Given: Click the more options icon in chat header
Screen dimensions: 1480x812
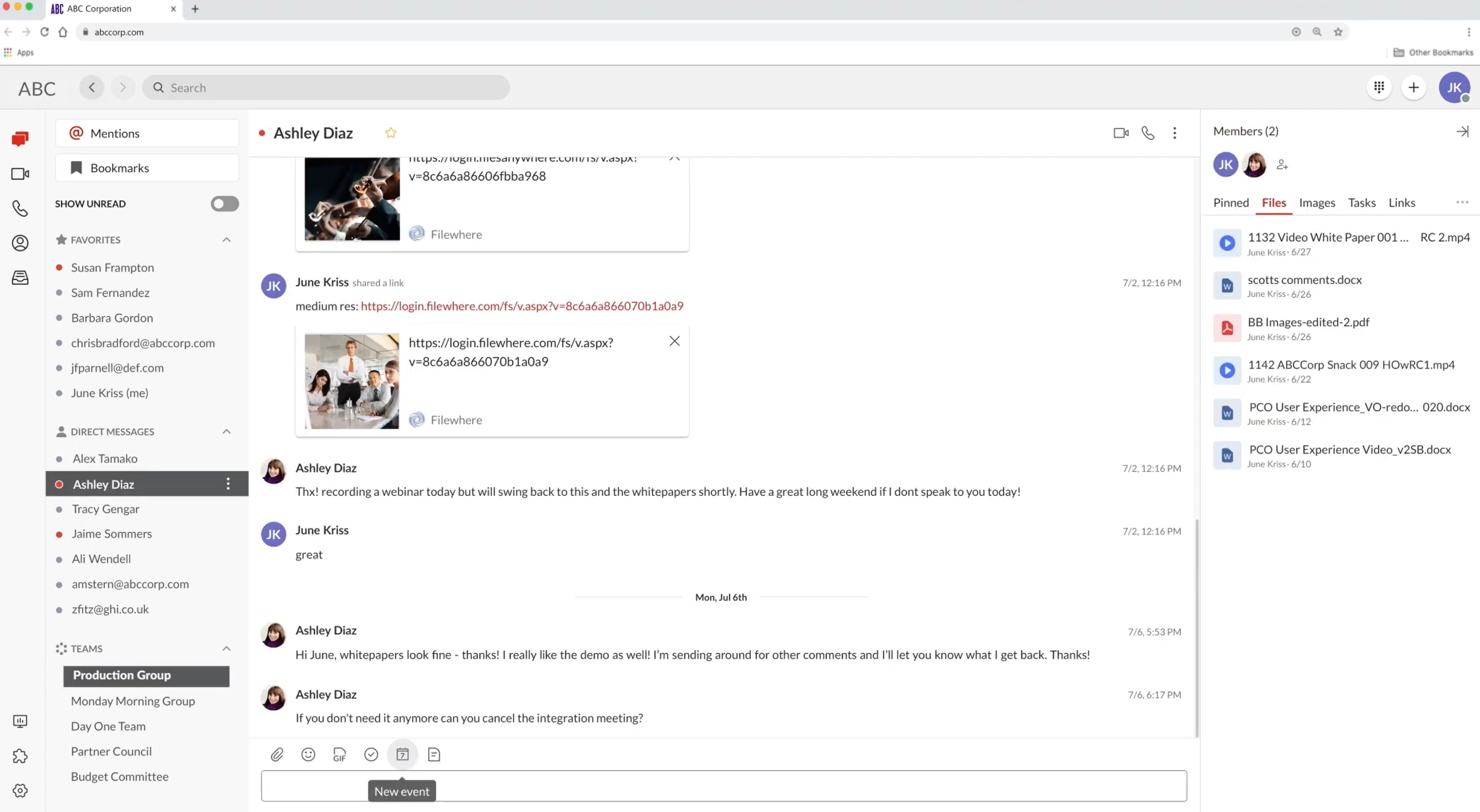Looking at the screenshot, I should click(x=1175, y=132).
